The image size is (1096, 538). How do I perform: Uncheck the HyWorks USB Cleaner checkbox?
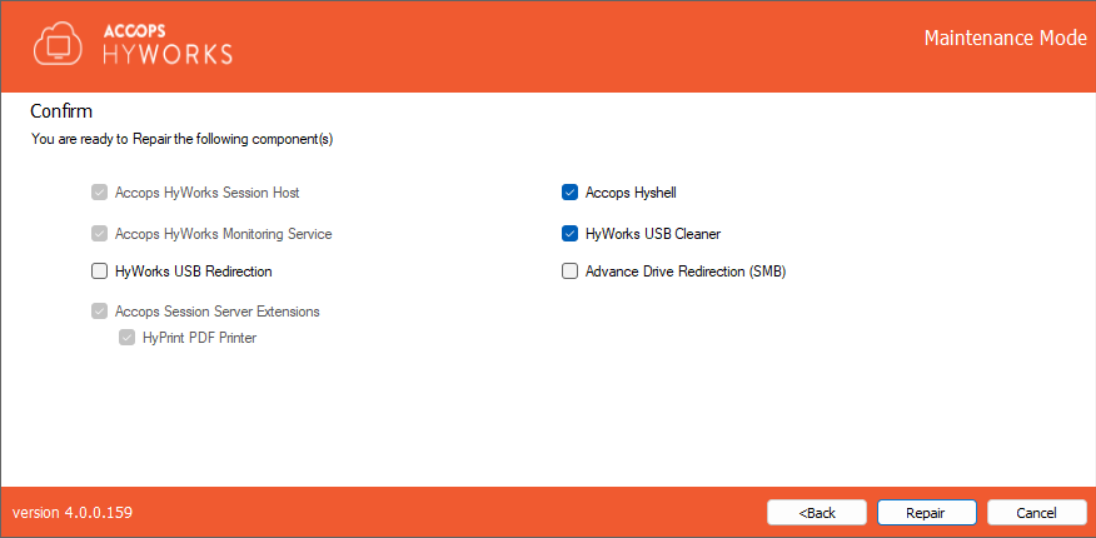tap(570, 234)
